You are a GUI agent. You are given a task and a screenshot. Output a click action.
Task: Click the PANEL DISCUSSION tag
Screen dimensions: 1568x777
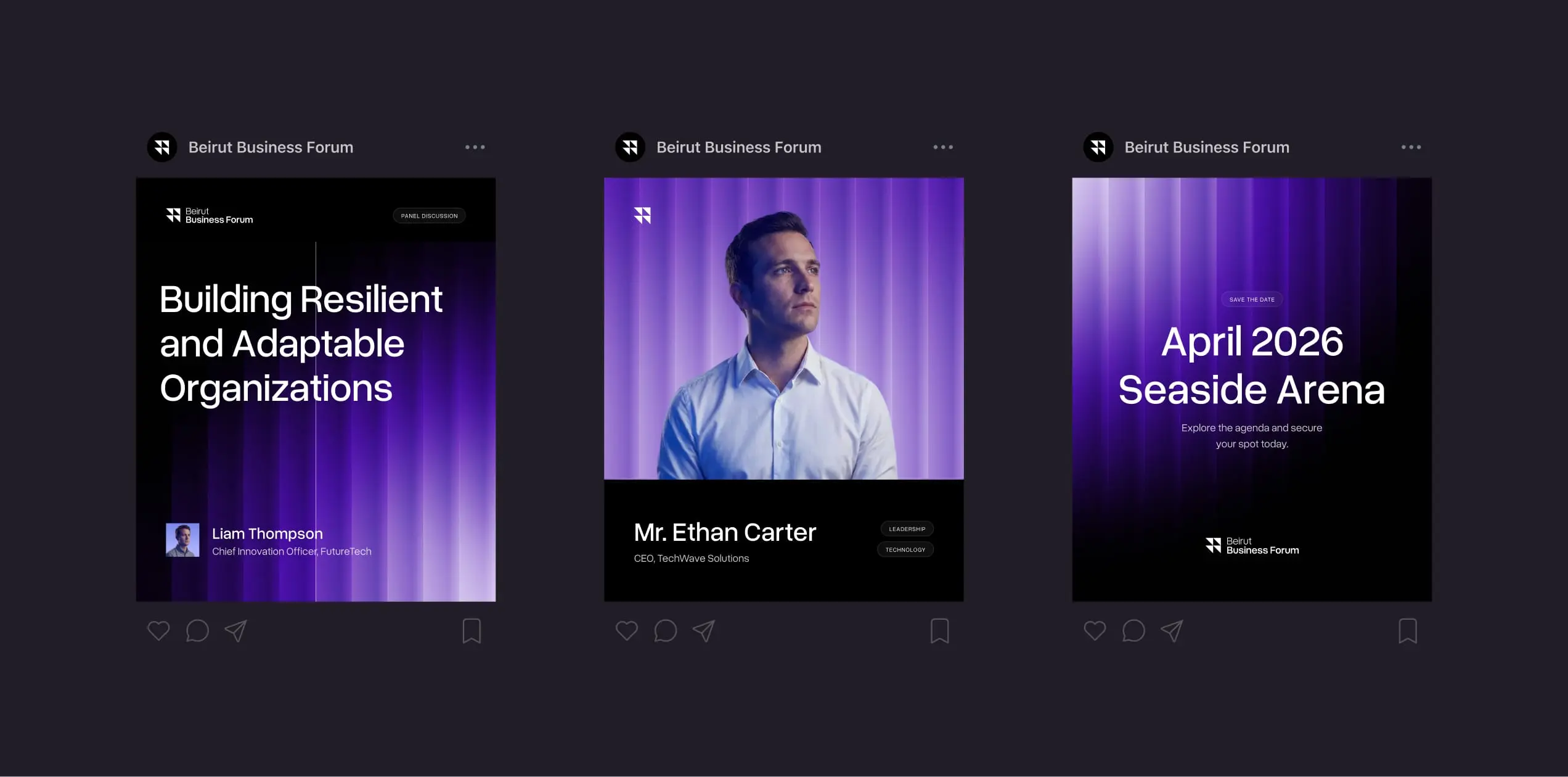429,216
